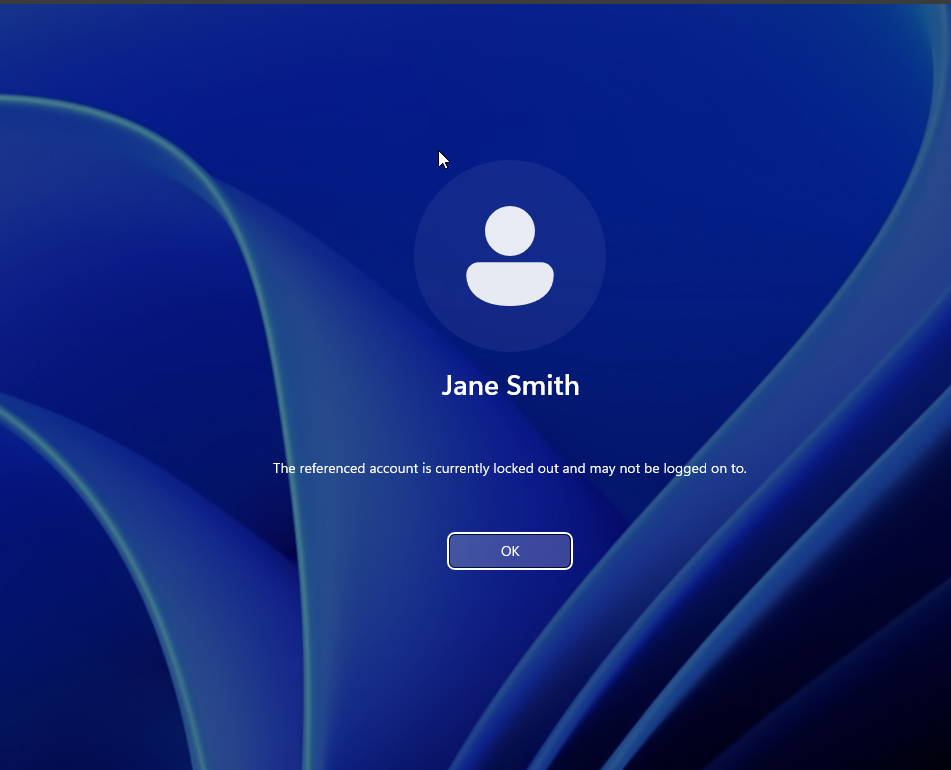This screenshot has width=951, height=770.
Task: Click the highlighted border of the OK button
Action: [x=510, y=532]
